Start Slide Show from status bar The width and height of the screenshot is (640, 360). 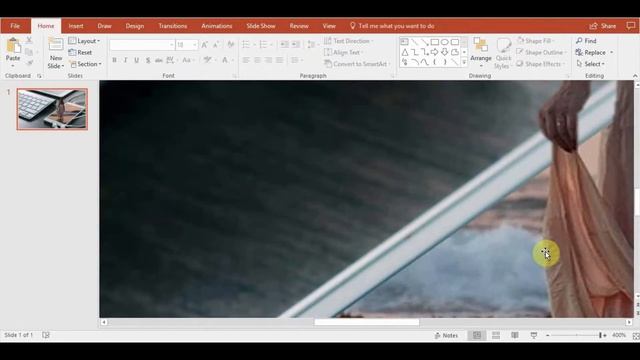(x=534, y=336)
